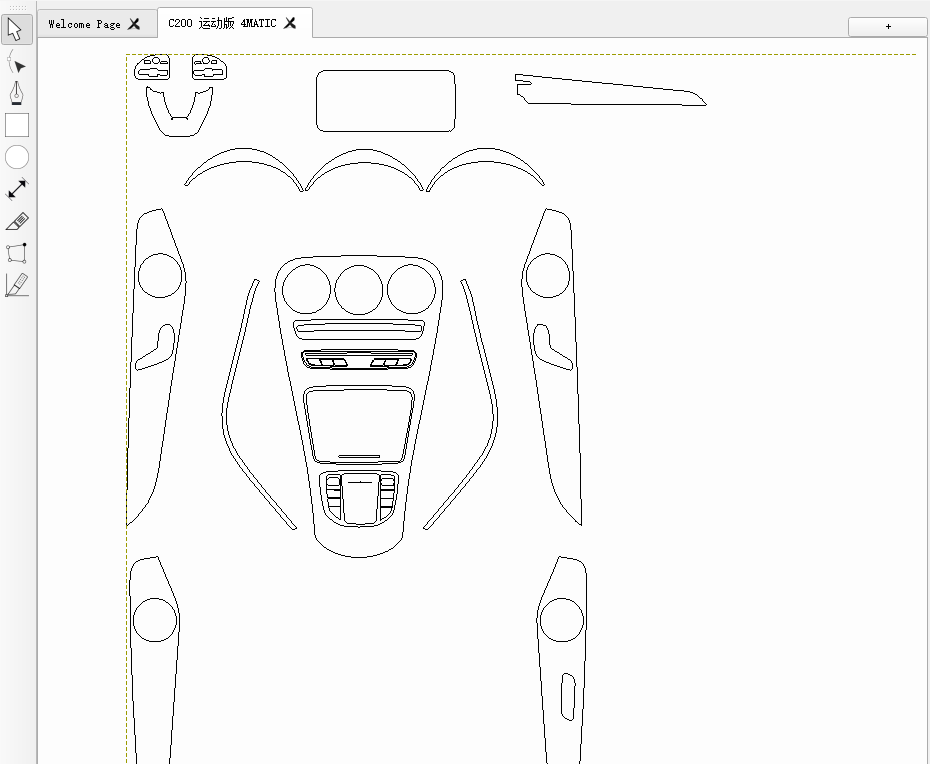Choose the Rectangle shape tool
The height and width of the screenshot is (764, 930).
pos(17,125)
